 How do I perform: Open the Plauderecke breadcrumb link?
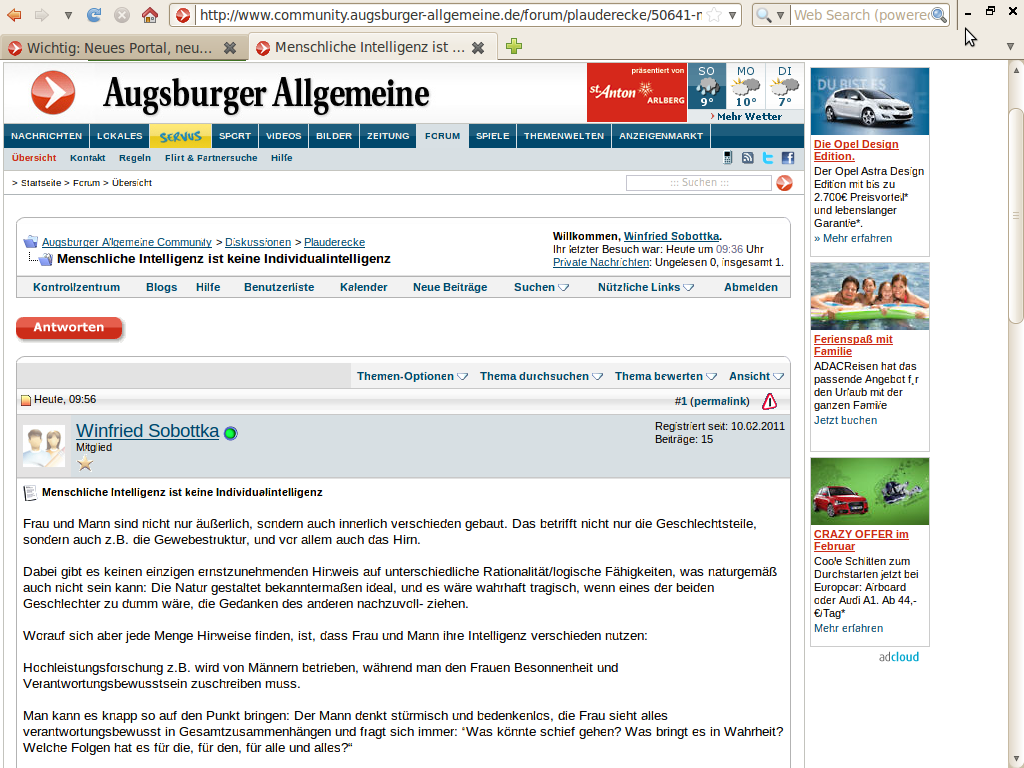click(334, 242)
